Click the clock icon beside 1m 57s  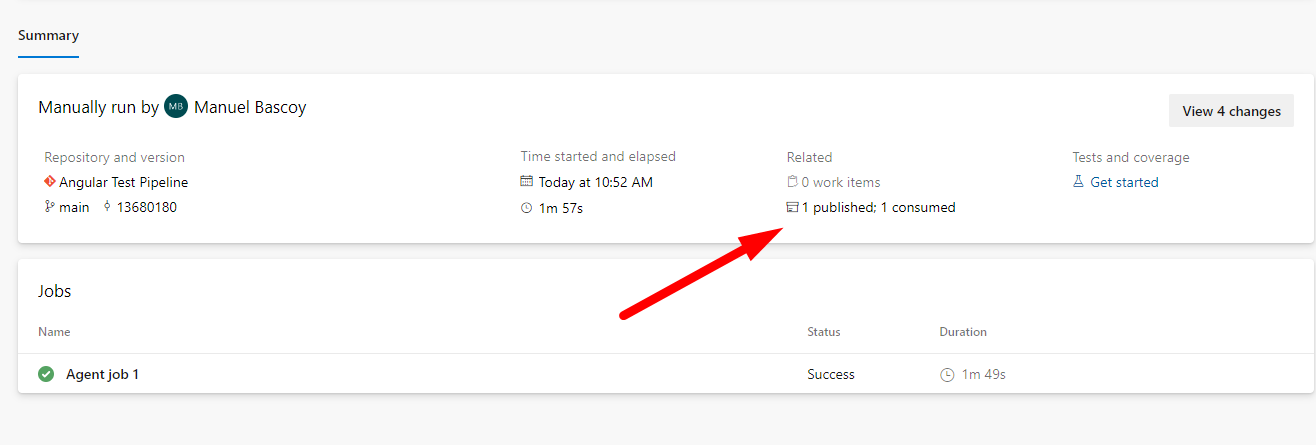527,208
